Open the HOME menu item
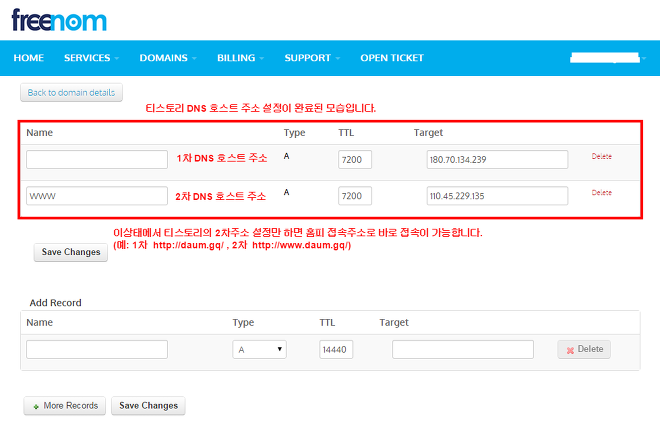660x422 pixels. (29, 58)
